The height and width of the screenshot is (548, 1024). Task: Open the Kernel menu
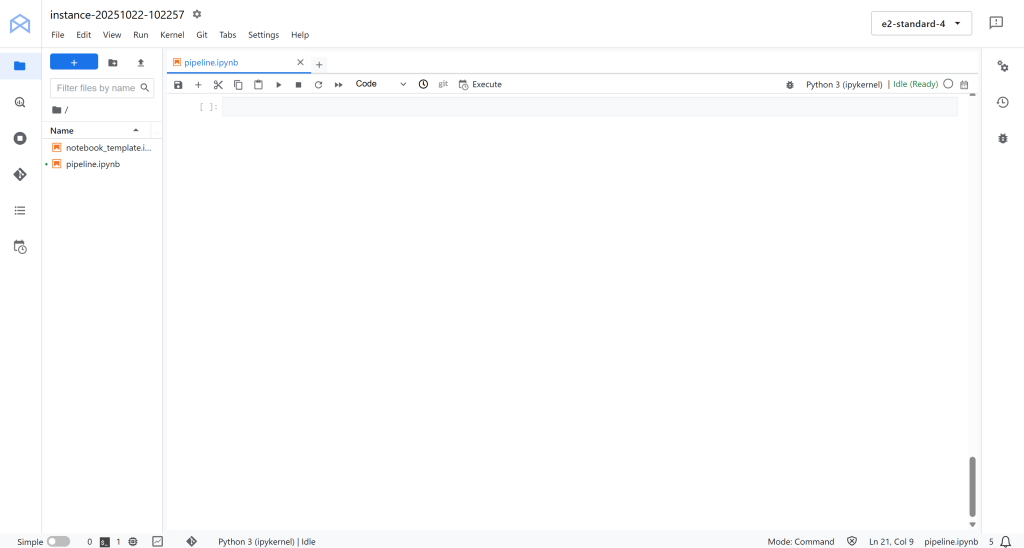point(172,35)
